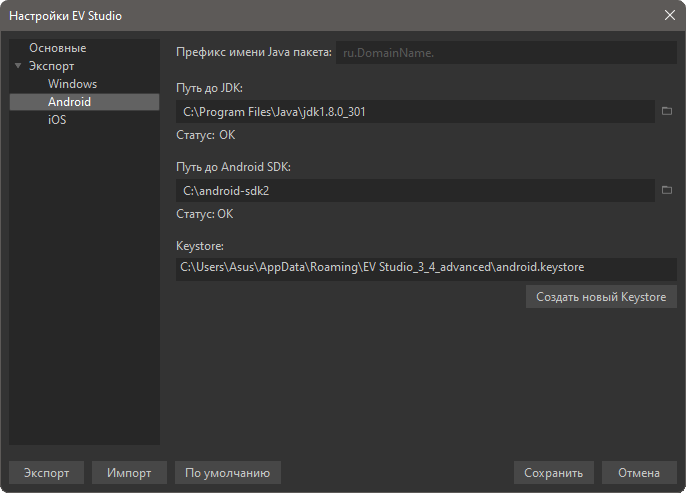686x493 pixels.
Task: Cancel the dialog with Отмена
Action: tap(639, 473)
